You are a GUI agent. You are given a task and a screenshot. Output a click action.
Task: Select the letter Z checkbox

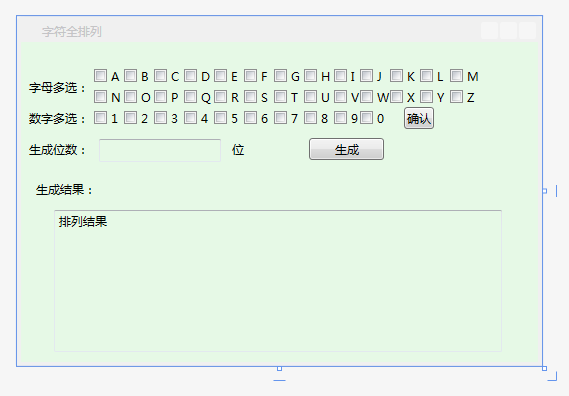[x=457, y=97]
